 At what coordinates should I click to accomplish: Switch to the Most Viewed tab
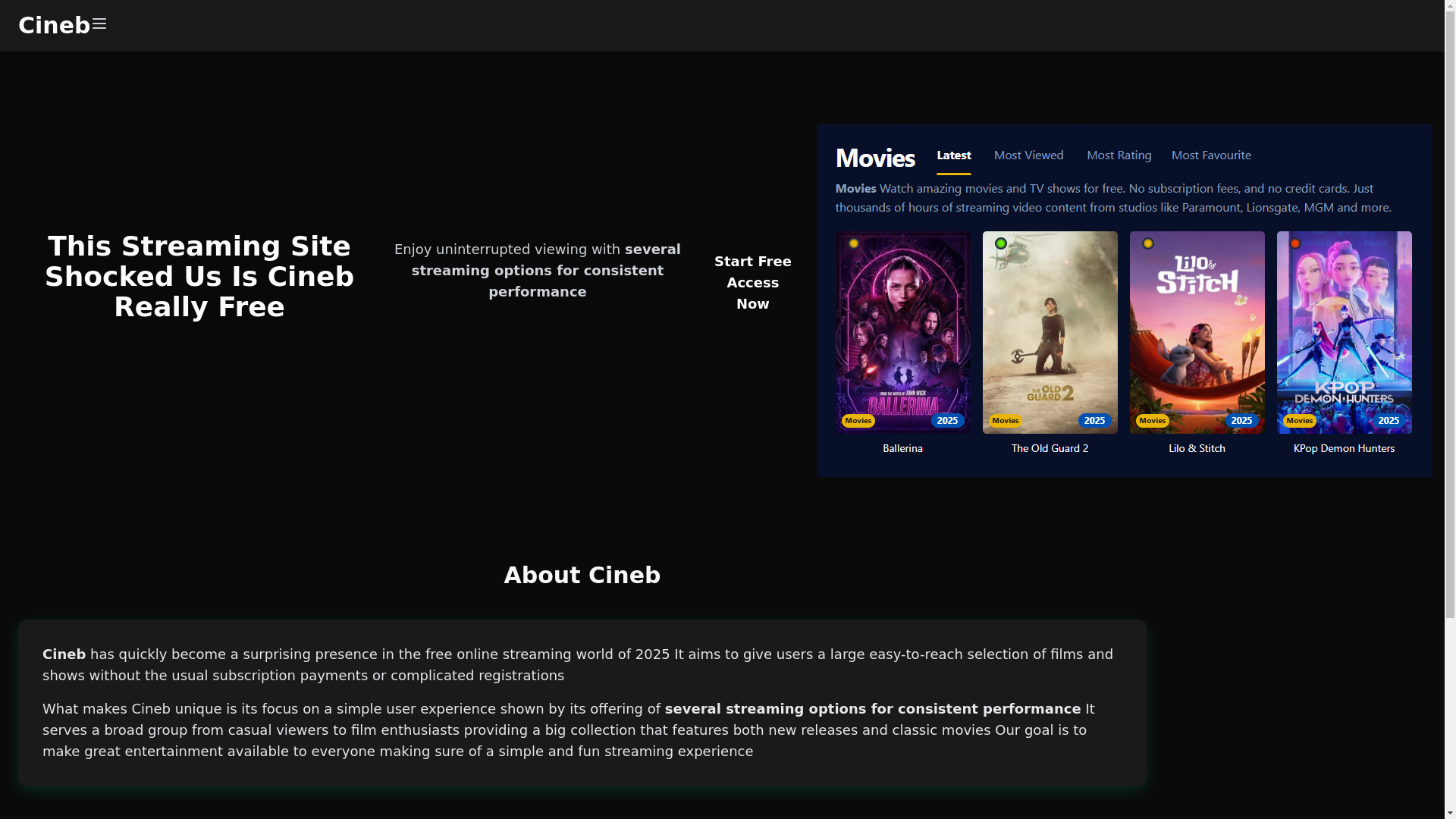pos(1028,155)
